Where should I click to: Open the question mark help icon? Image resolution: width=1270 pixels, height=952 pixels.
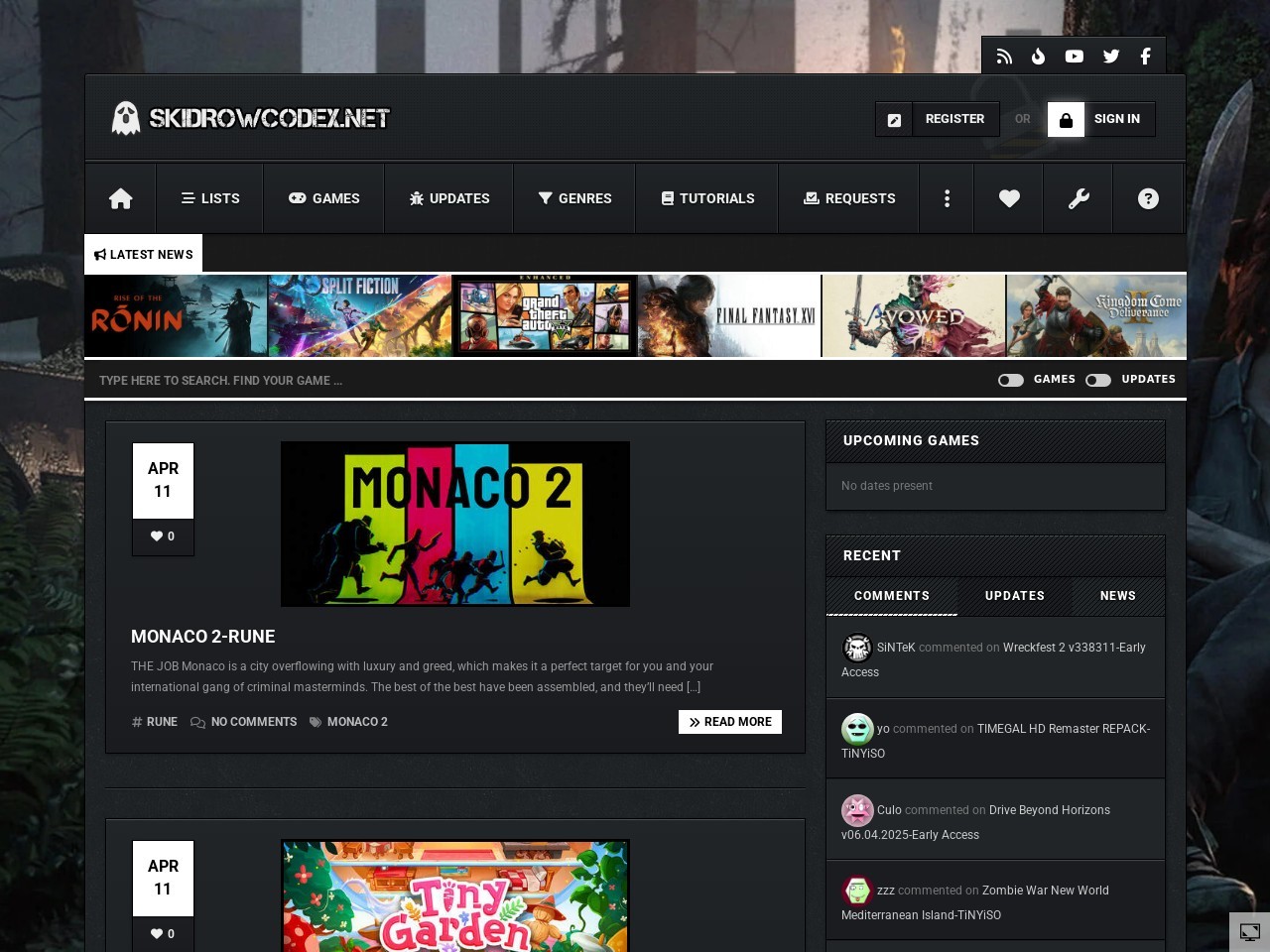[1148, 198]
